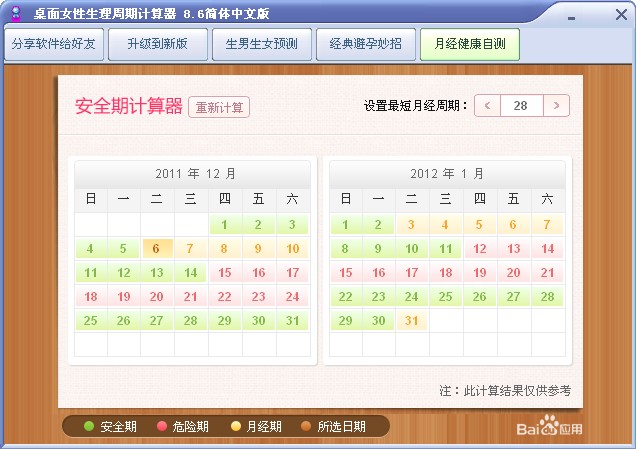Select December 25 in 2011 calendar
The height and width of the screenshot is (449, 637).
click(91, 321)
